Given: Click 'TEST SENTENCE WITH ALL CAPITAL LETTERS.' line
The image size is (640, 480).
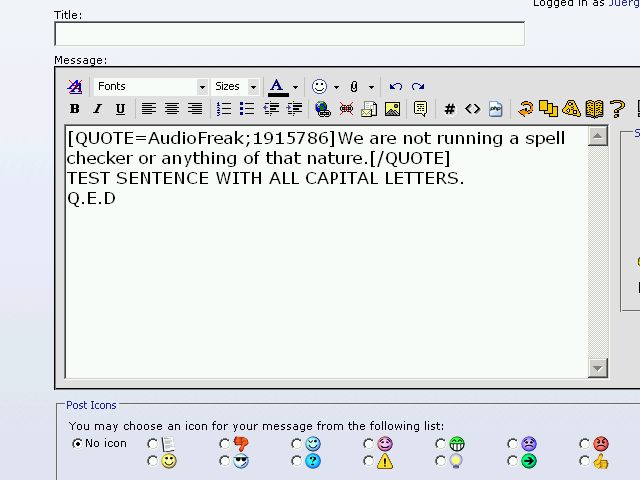Looking at the screenshot, I should (265, 178).
